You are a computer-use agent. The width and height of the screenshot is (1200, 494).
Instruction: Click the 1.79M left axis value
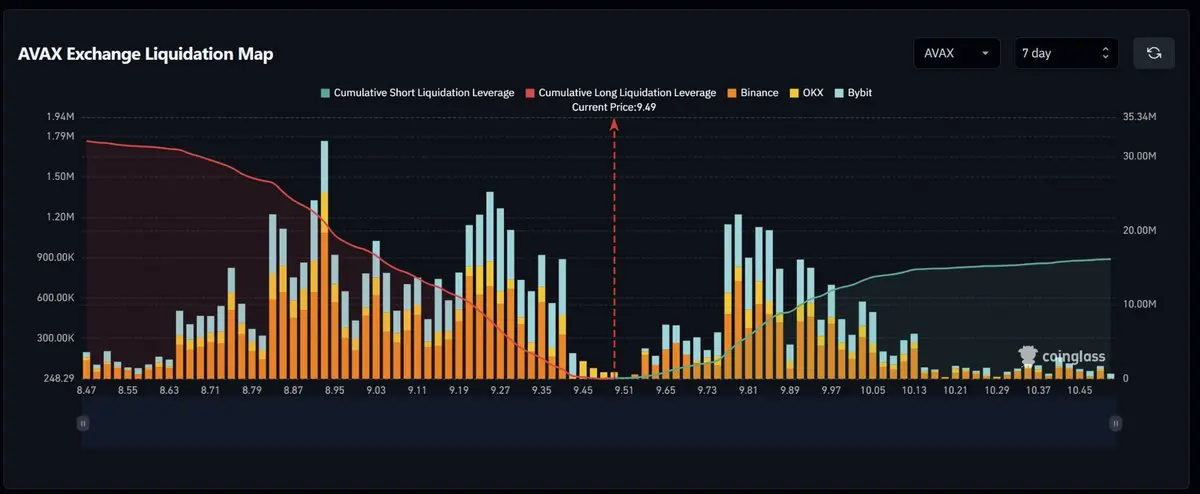(x=61, y=136)
